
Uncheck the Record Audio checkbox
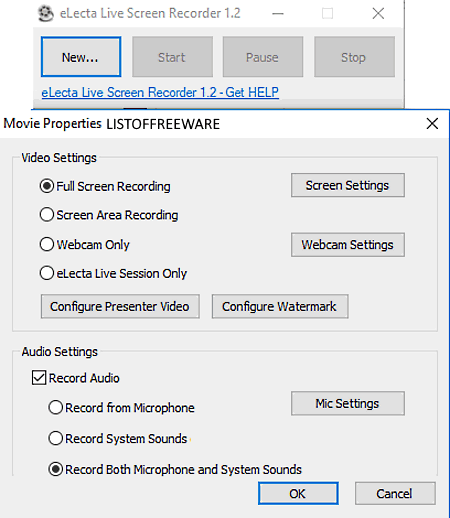[x=39, y=378]
